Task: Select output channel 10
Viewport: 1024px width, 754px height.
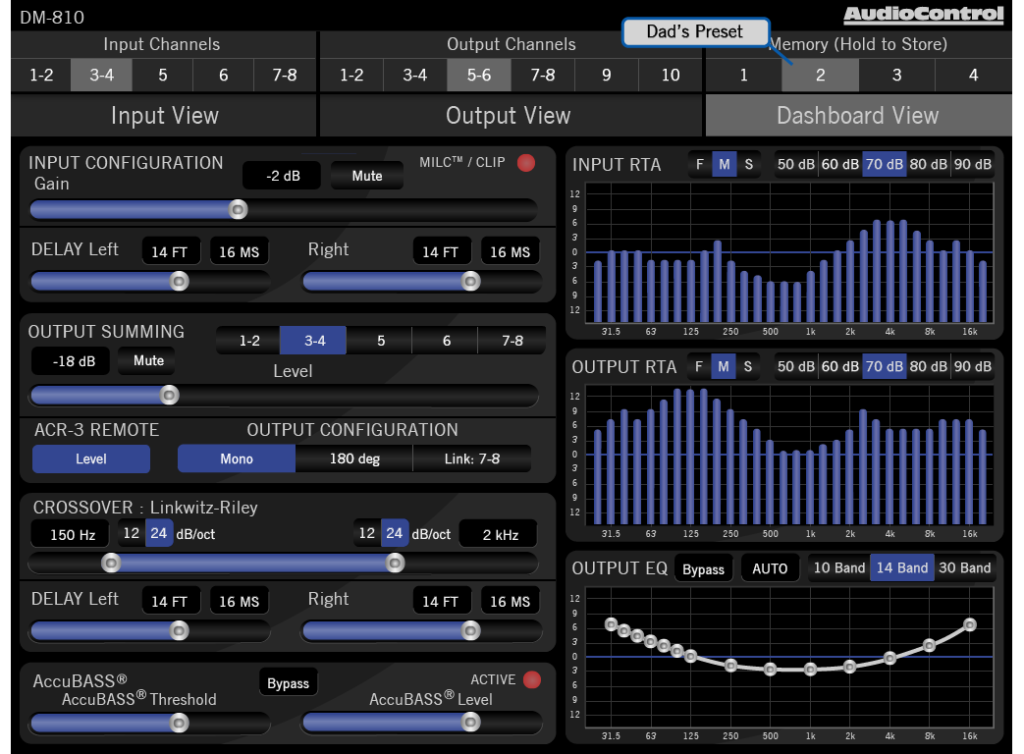Action: pos(670,75)
